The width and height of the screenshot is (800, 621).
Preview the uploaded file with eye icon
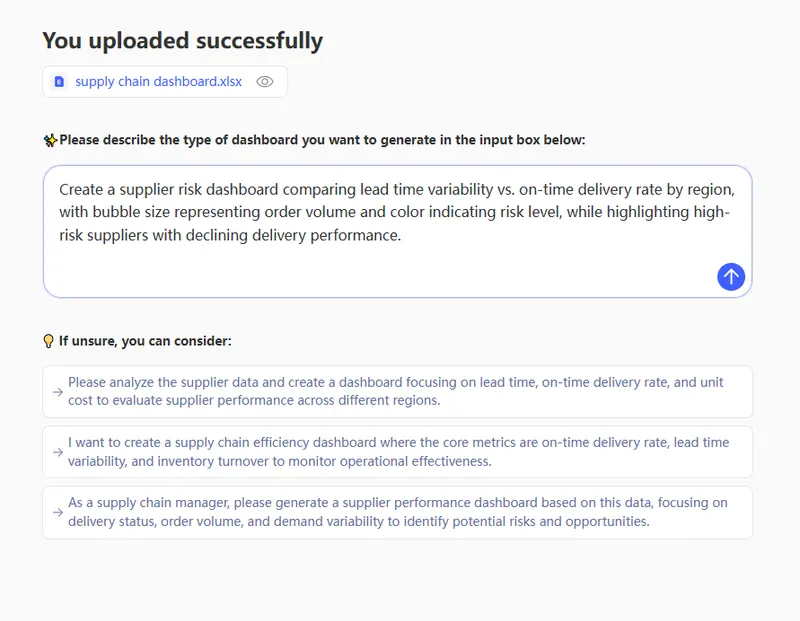point(265,82)
